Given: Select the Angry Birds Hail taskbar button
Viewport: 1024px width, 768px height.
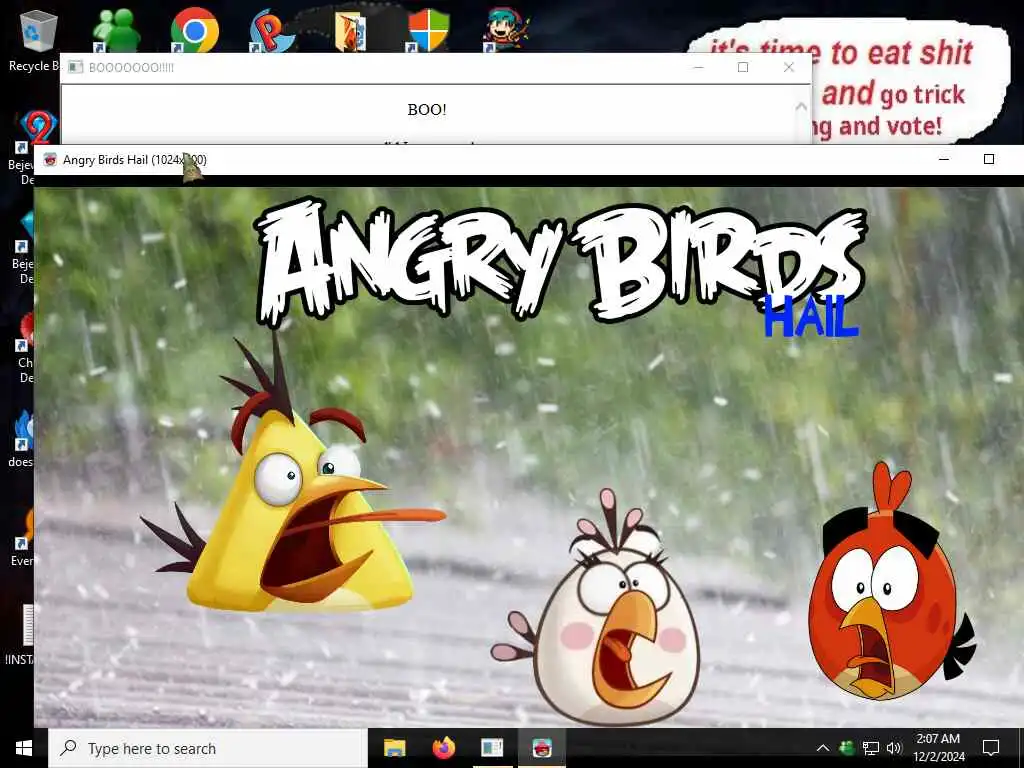Looking at the screenshot, I should 542,748.
